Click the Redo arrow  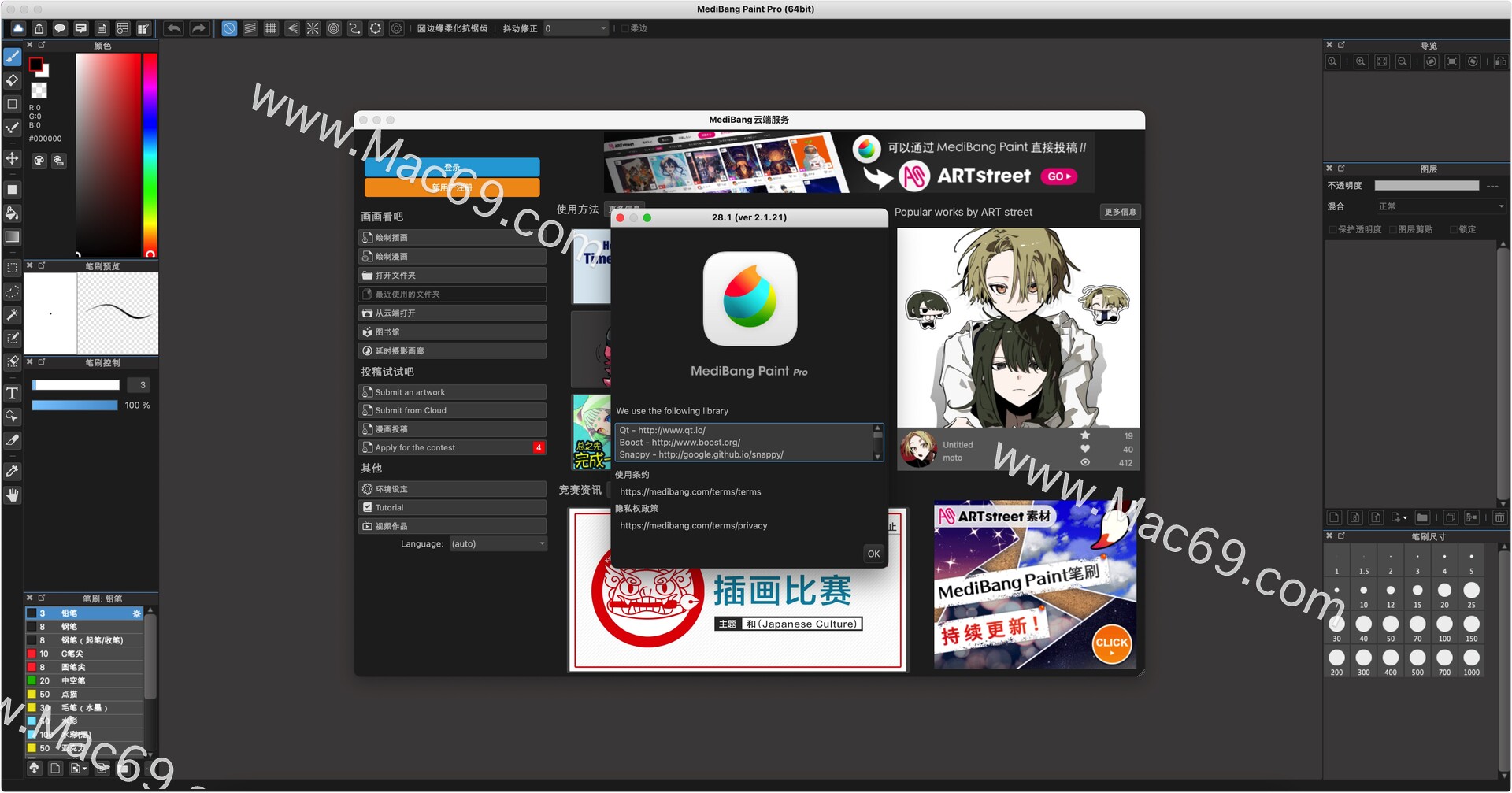point(198,28)
